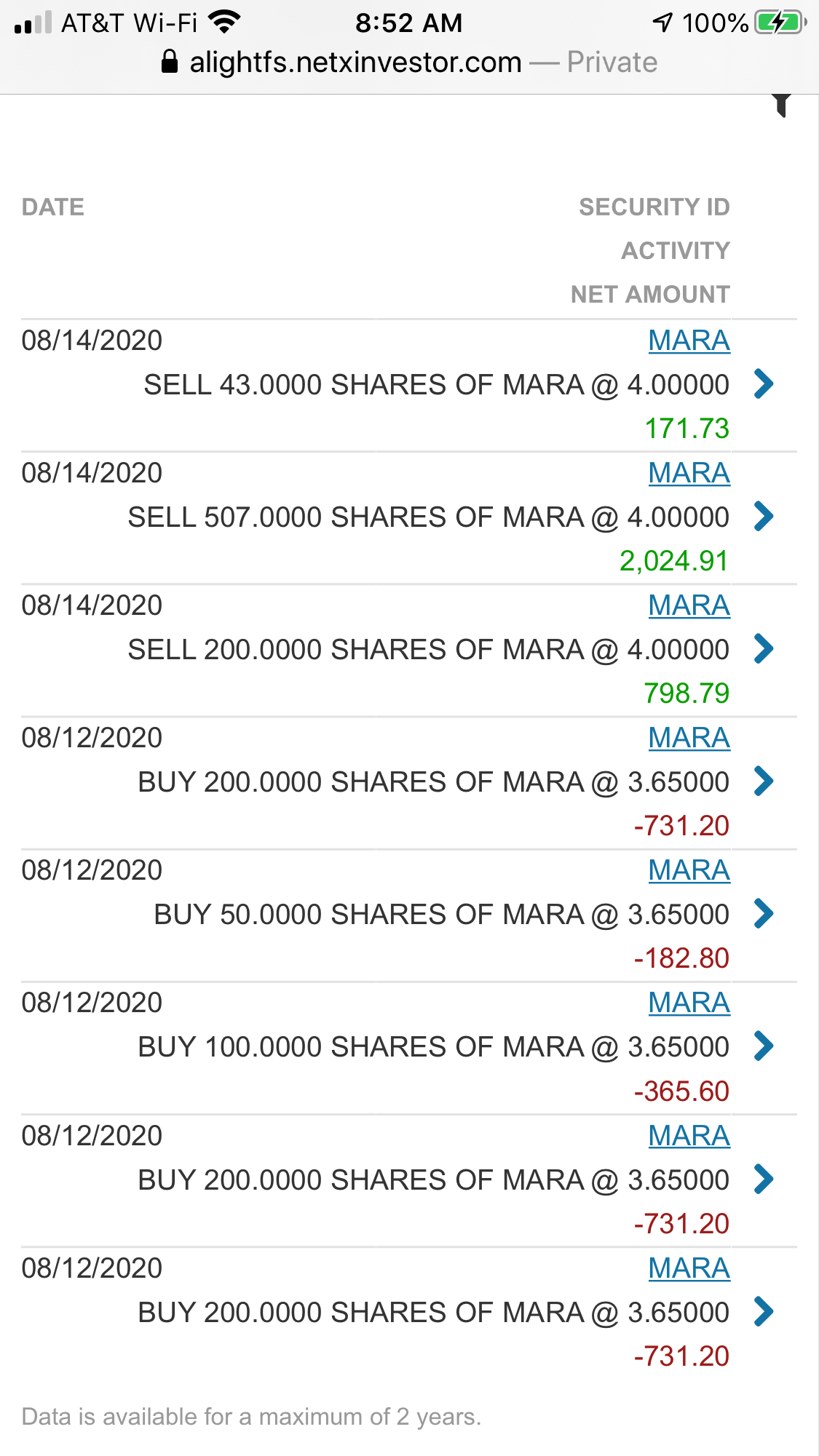The height and width of the screenshot is (1456, 819).
Task: Click the SECURITY ID column header
Action: tap(654, 207)
